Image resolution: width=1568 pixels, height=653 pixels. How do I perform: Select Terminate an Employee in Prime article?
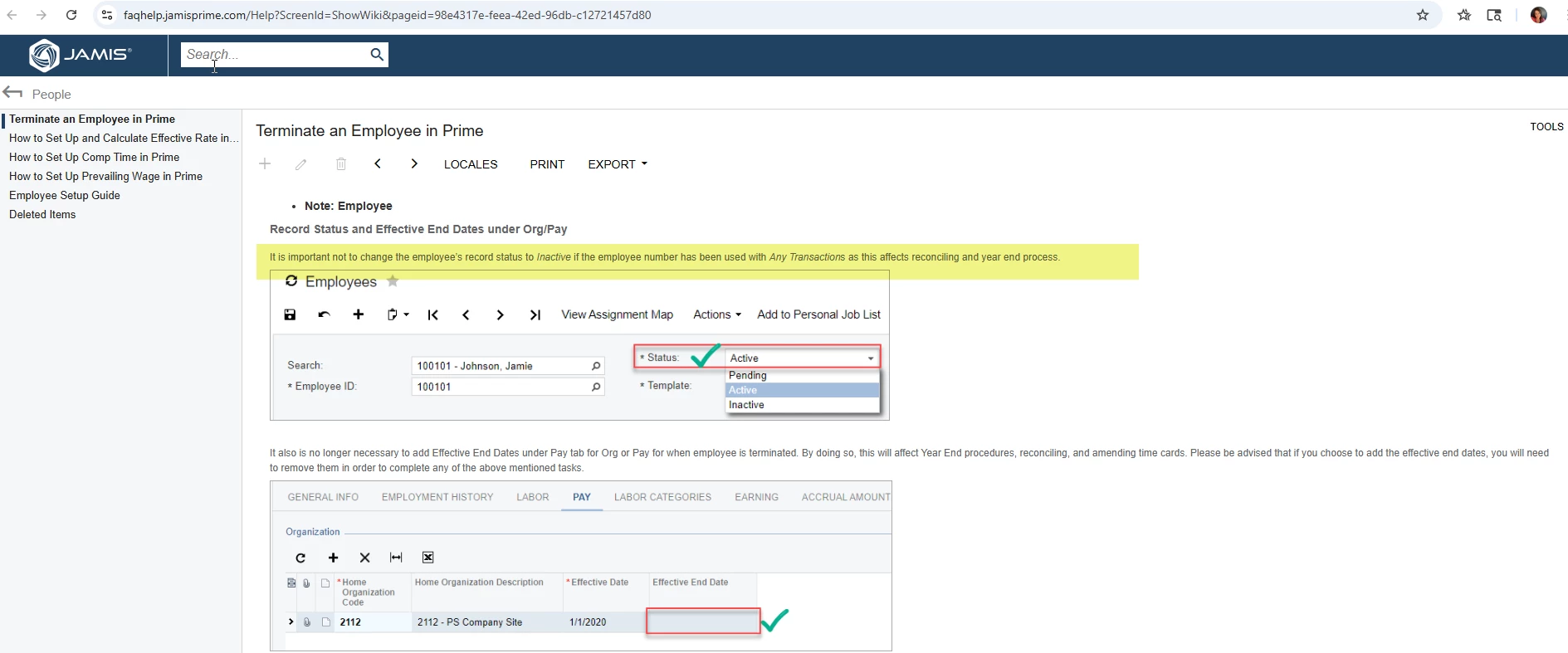92,119
